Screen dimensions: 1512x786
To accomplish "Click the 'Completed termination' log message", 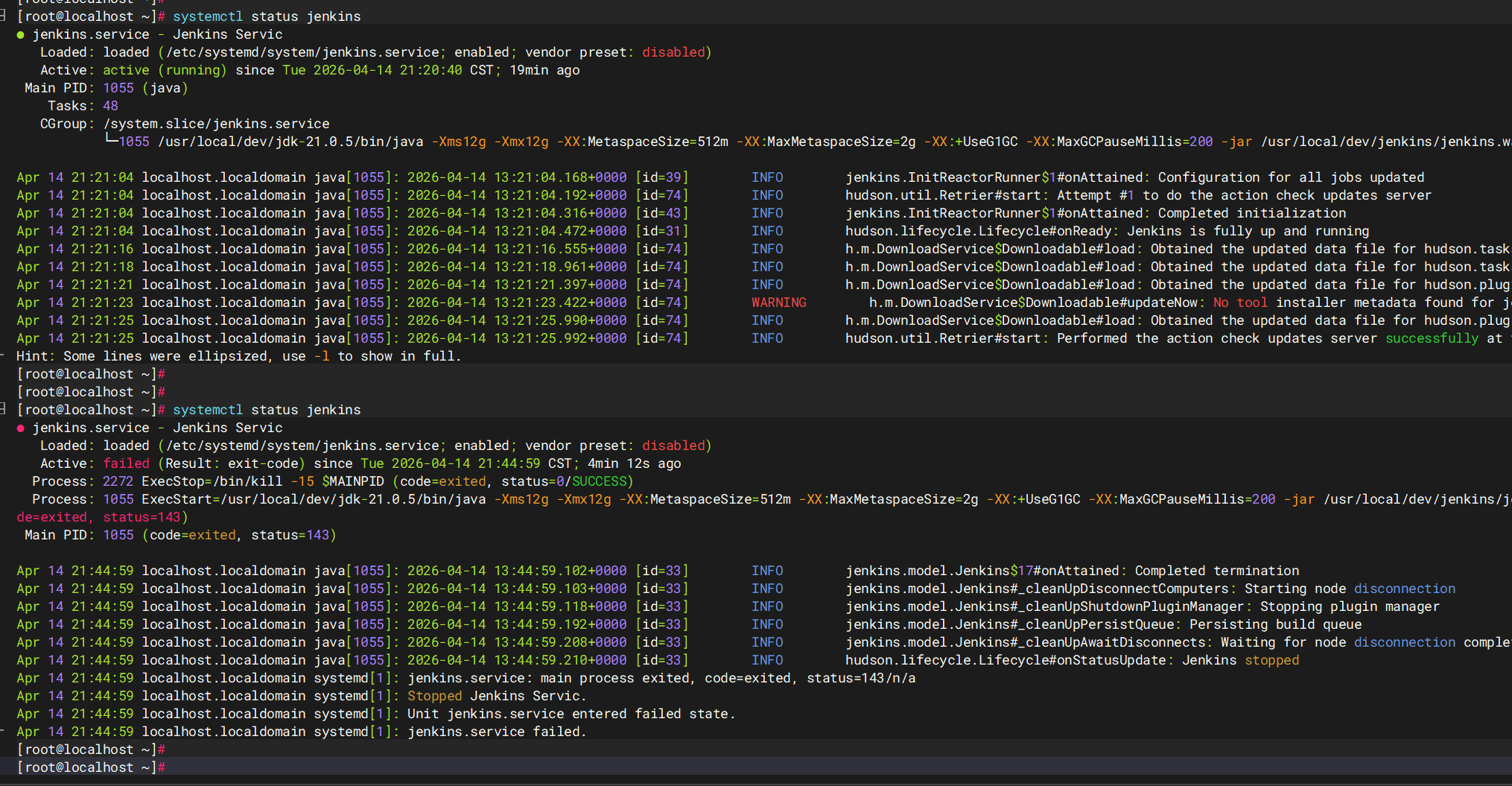I will pos(1217,571).
